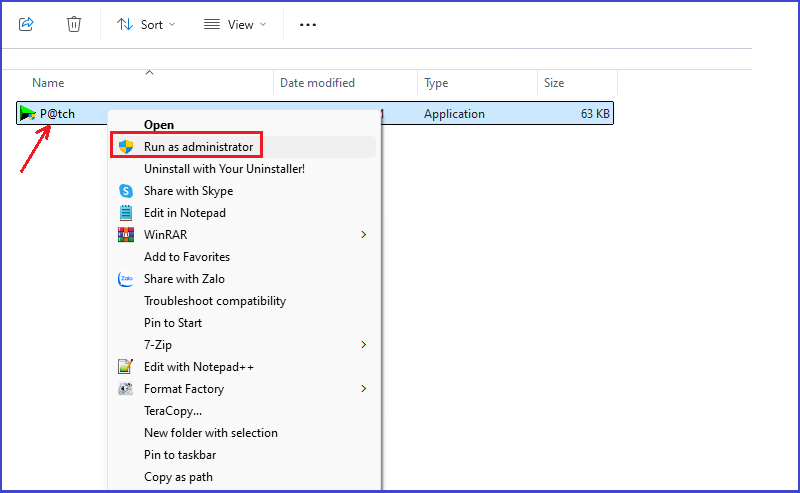Click the See more three-dots button
This screenshot has width=800, height=493.
[308, 24]
